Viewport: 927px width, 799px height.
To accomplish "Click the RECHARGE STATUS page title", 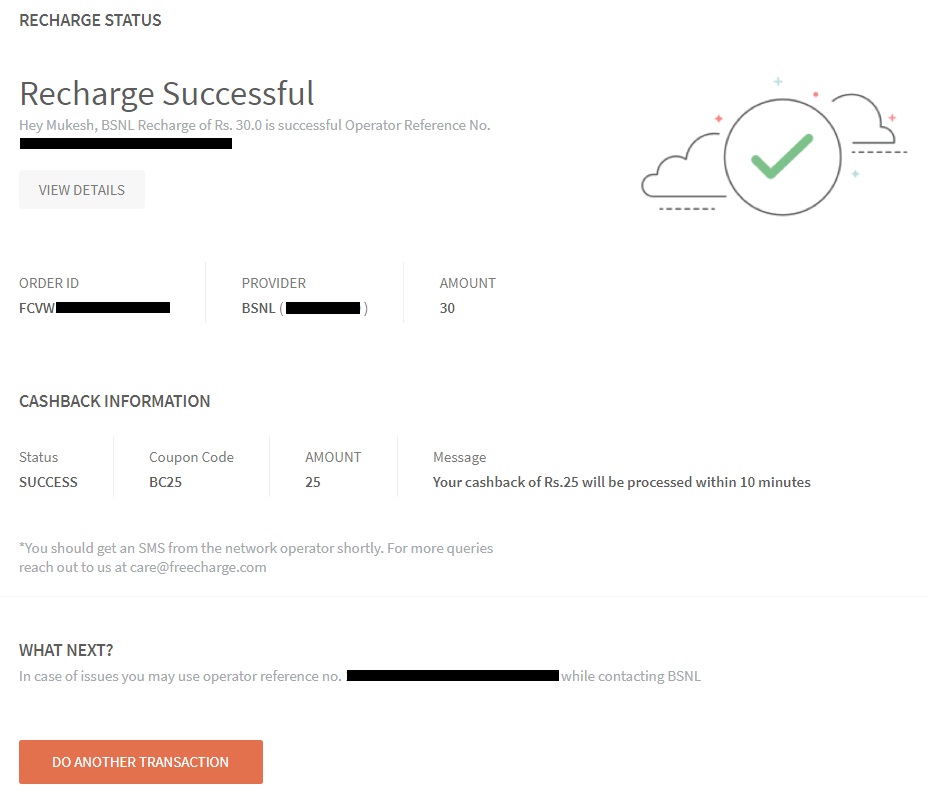I will (x=90, y=20).
